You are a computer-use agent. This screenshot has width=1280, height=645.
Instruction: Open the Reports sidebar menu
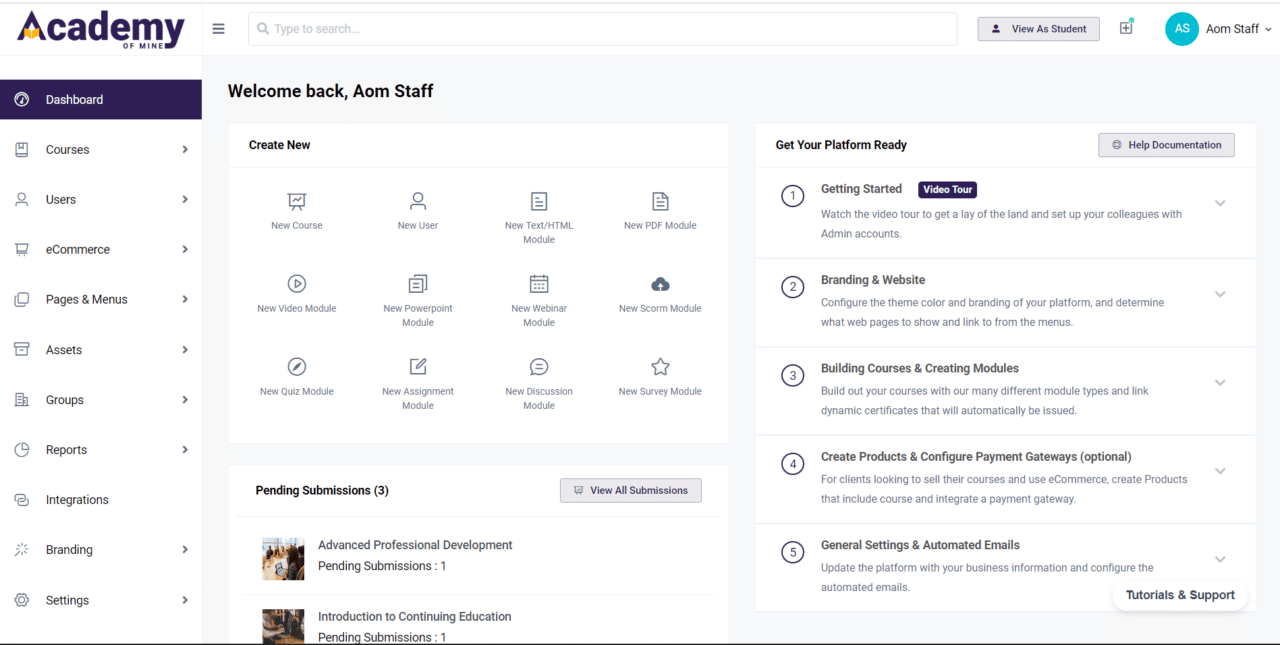pos(100,449)
